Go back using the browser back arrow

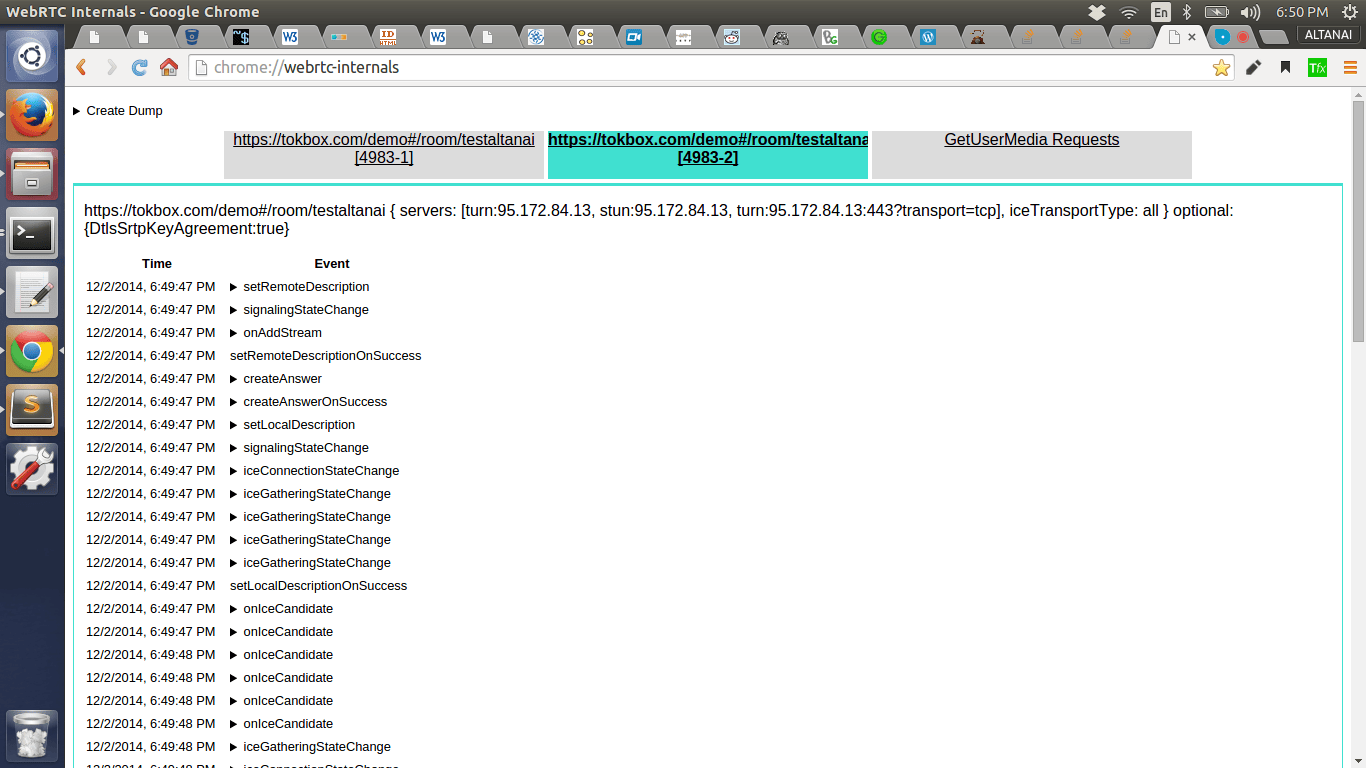tap(82, 67)
